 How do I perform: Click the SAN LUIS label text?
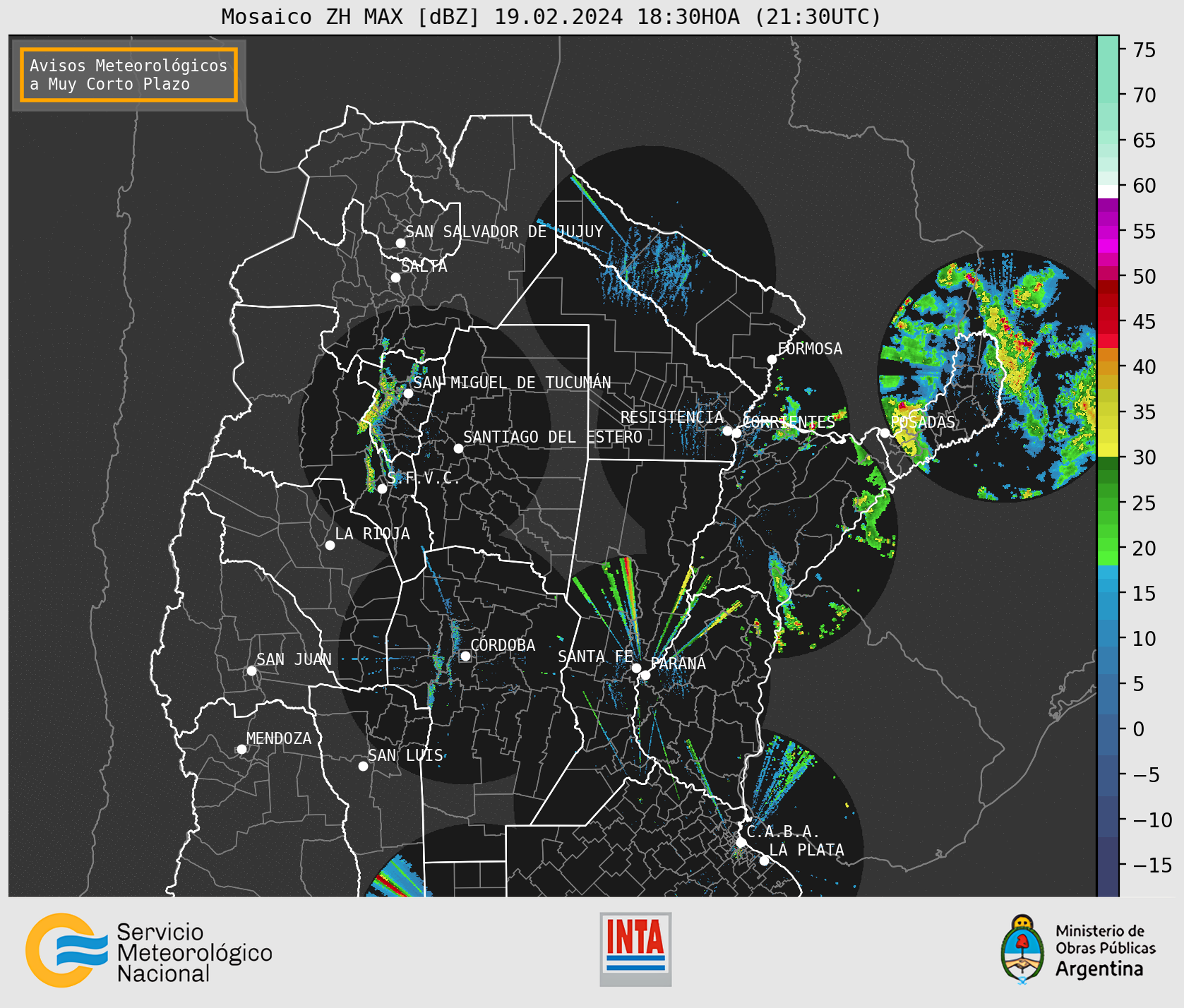pyautogui.click(x=405, y=755)
